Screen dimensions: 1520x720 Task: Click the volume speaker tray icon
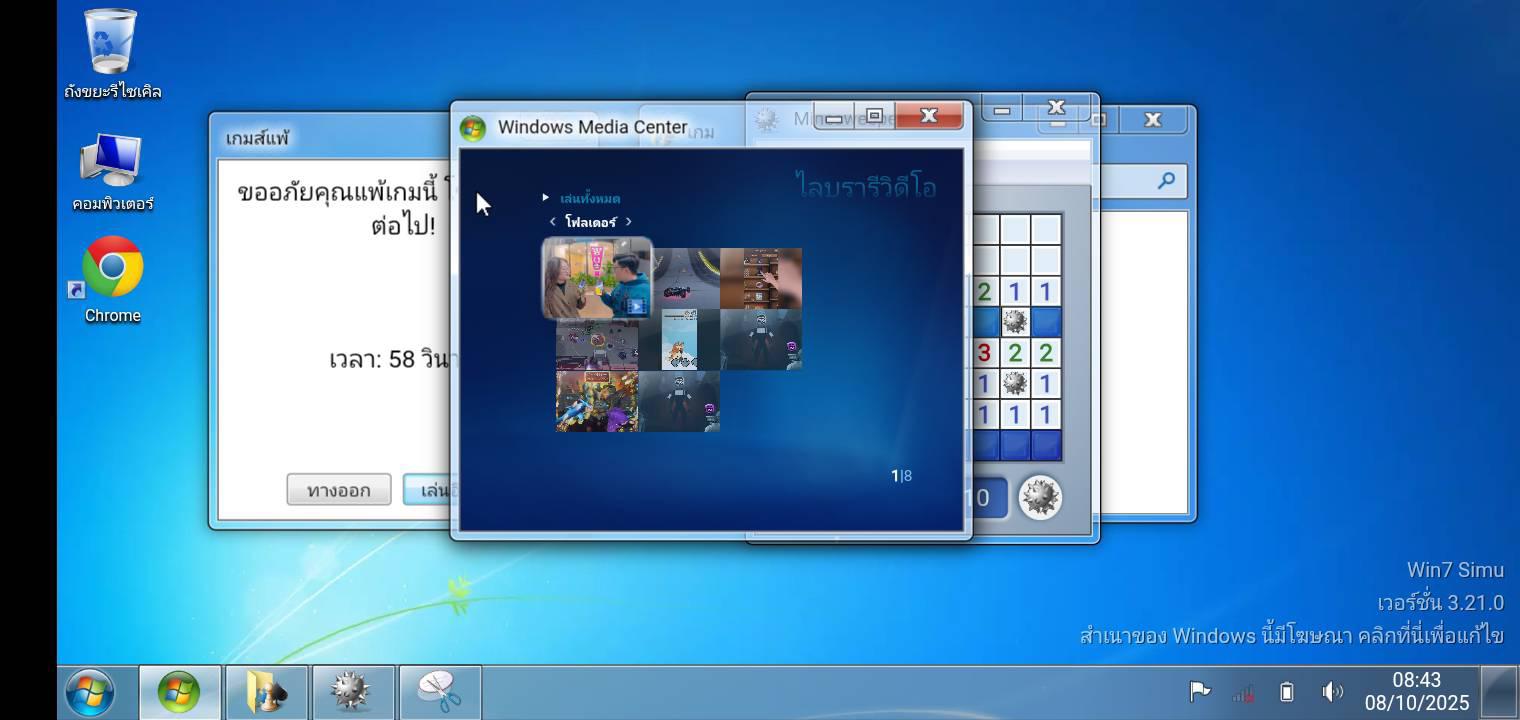1332,692
